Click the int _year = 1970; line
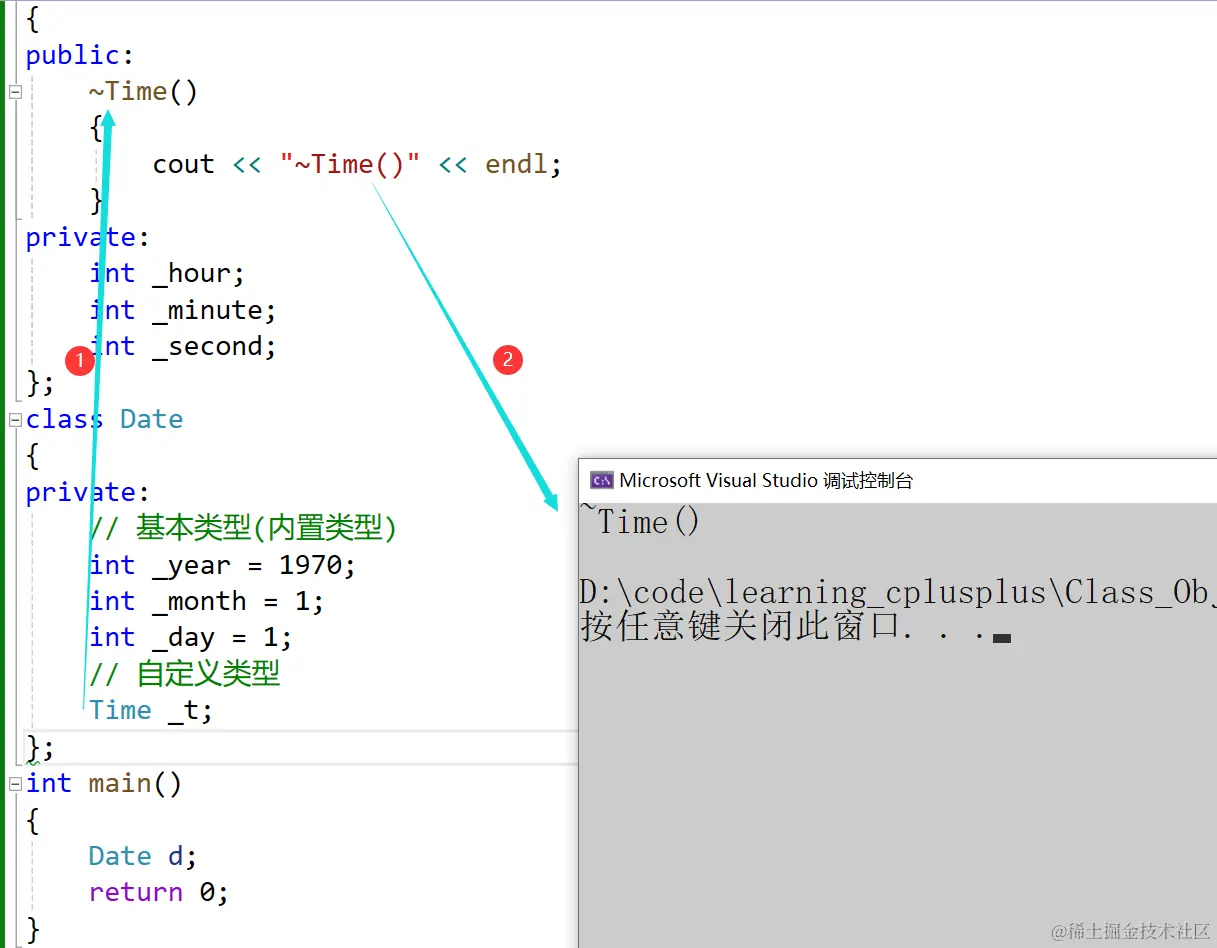The width and height of the screenshot is (1217, 948). tap(223, 566)
